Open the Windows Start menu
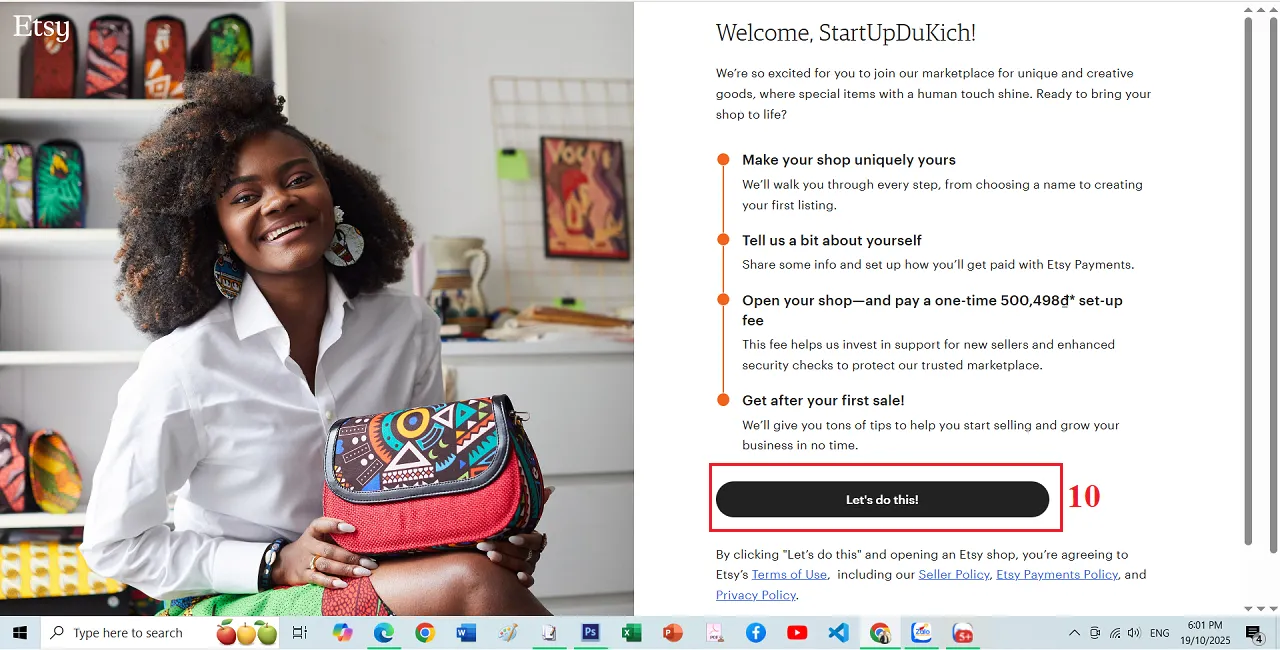Viewport: 1280px width, 650px height. pyautogui.click(x=20, y=633)
